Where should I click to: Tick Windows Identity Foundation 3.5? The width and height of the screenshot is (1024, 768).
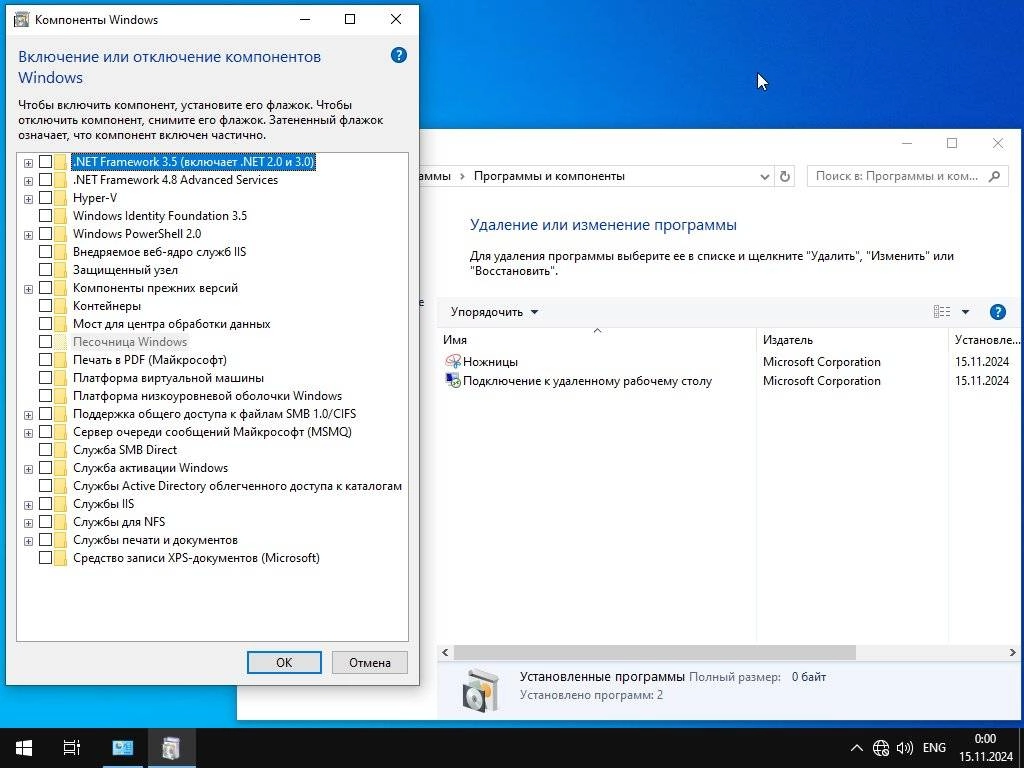(x=46, y=216)
